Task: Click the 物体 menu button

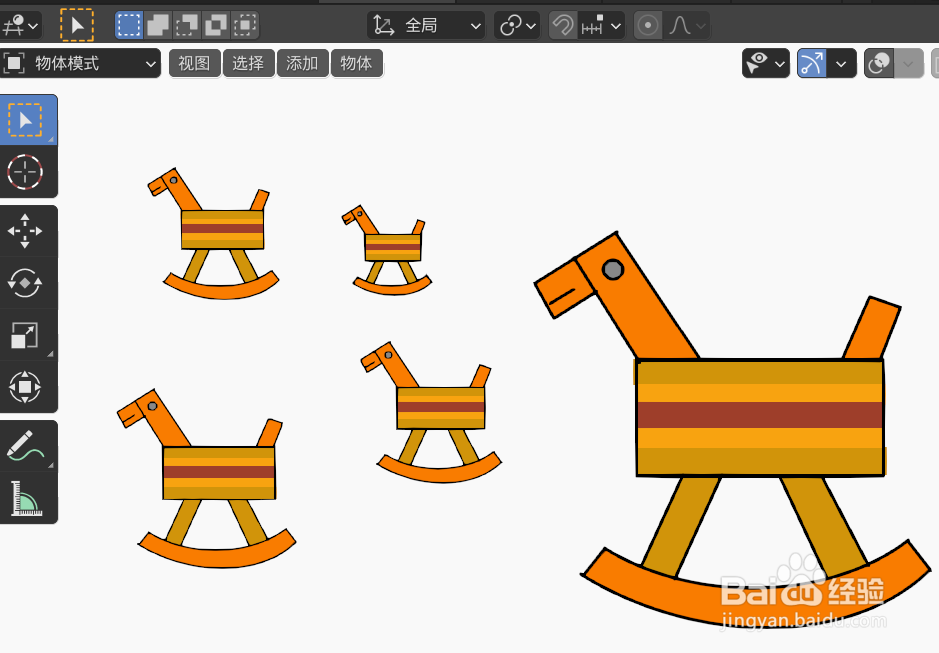Action: 357,62
